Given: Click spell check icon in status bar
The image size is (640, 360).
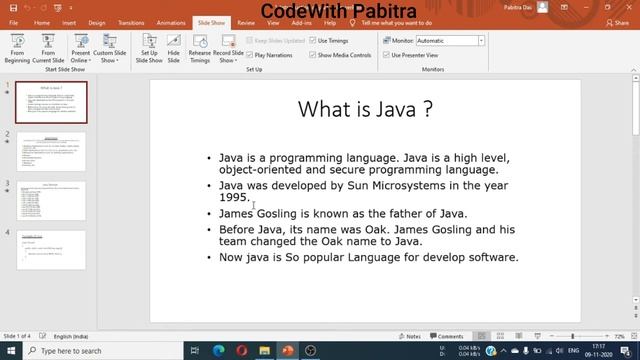Looking at the screenshot, I should click(x=43, y=336).
